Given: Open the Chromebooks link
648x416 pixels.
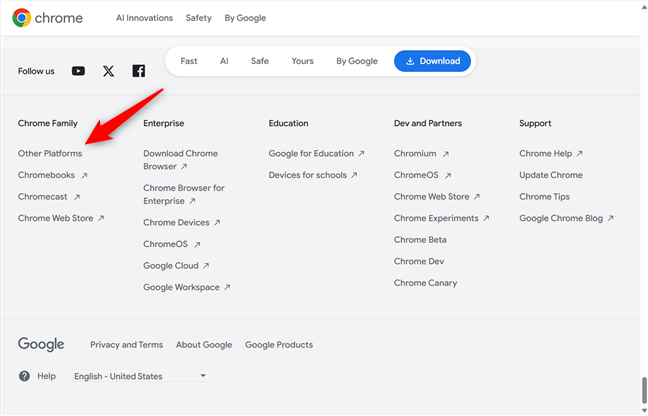Looking at the screenshot, I should 52,175.
